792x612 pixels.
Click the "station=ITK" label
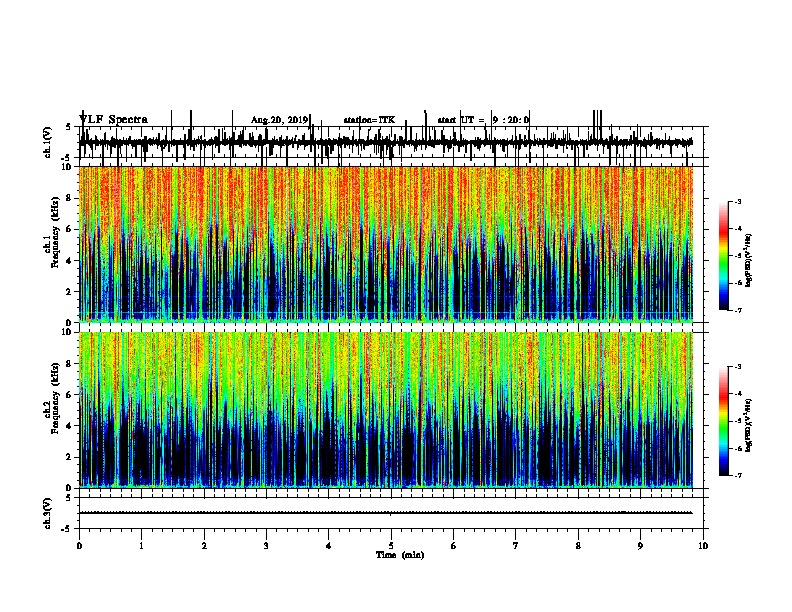(x=369, y=120)
